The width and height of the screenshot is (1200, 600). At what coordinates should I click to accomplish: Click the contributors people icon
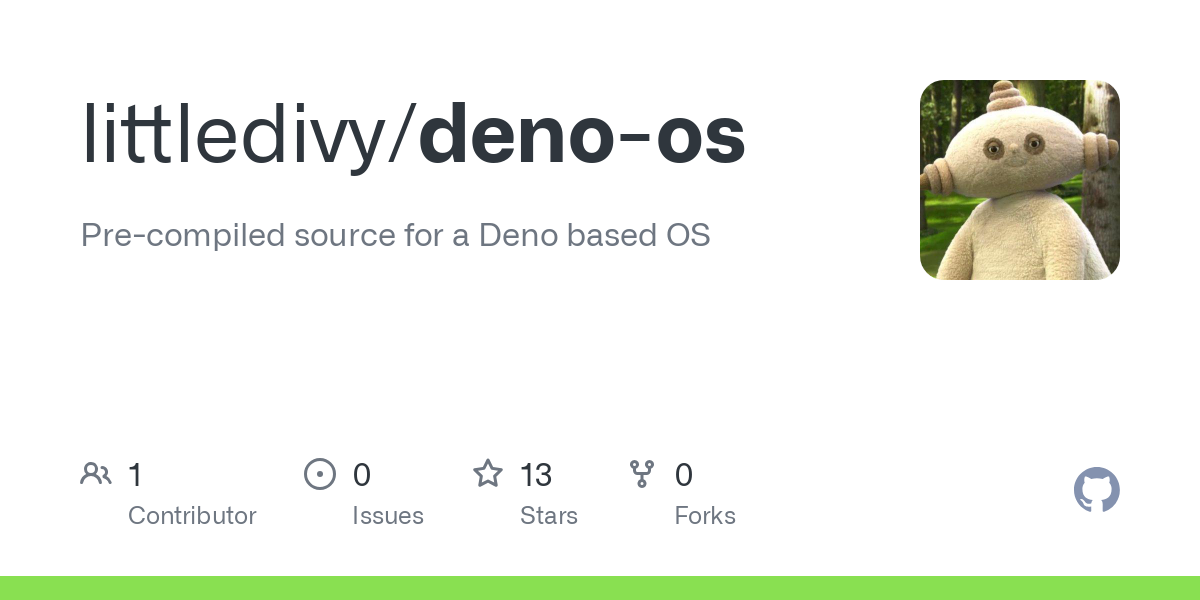96,474
